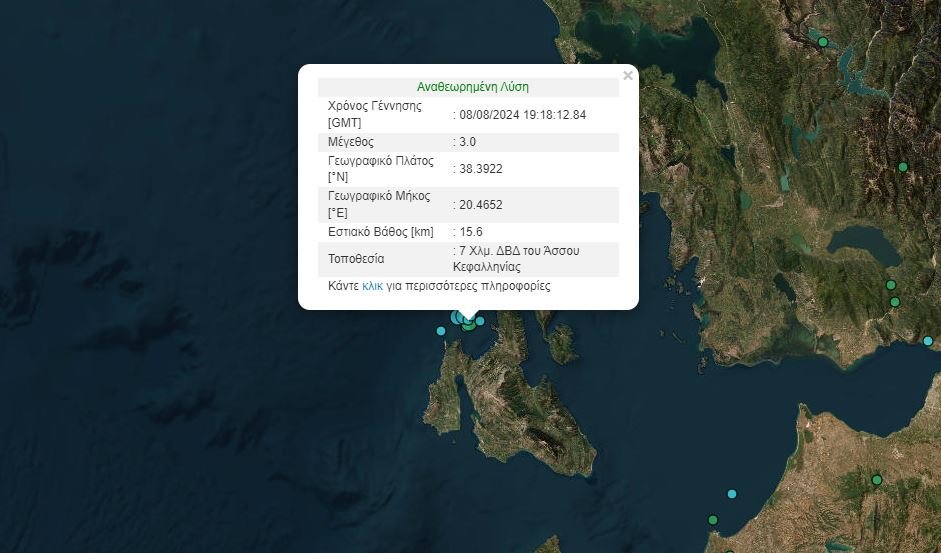Close the earthquake info popup
Image resolution: width=941 pixels, height=553 pixels.
click(628, 76)
